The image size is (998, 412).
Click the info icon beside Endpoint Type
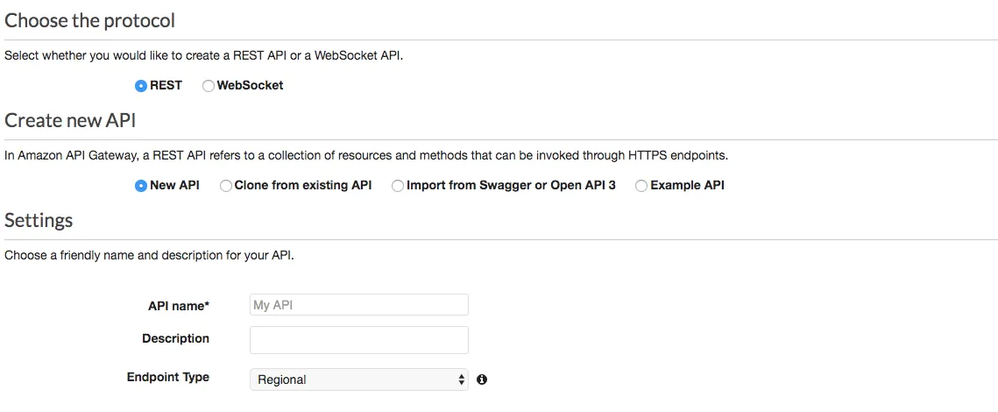click(x=482, y=380)
